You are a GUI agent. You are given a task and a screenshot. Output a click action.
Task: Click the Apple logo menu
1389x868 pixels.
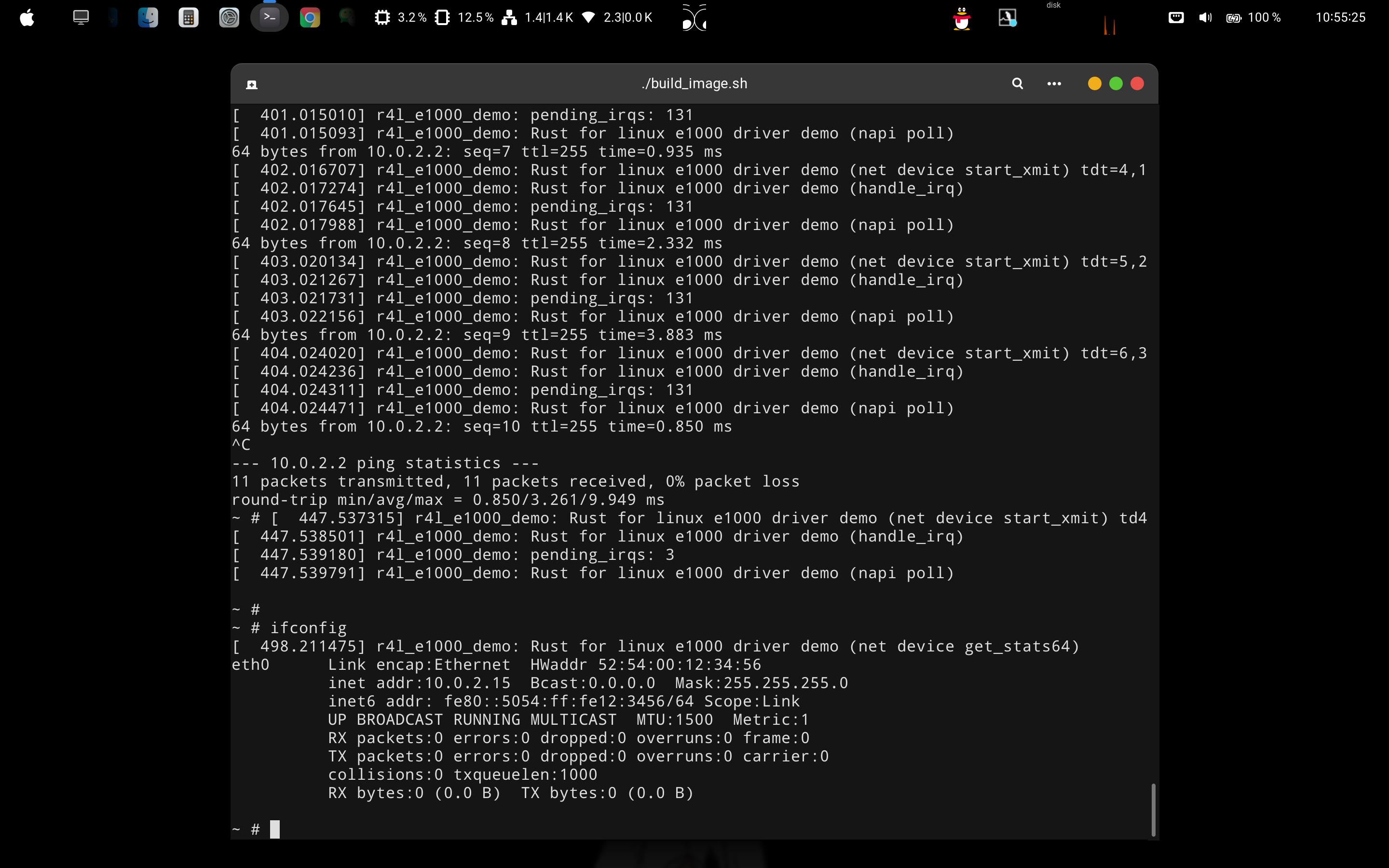tap(27, 18)
